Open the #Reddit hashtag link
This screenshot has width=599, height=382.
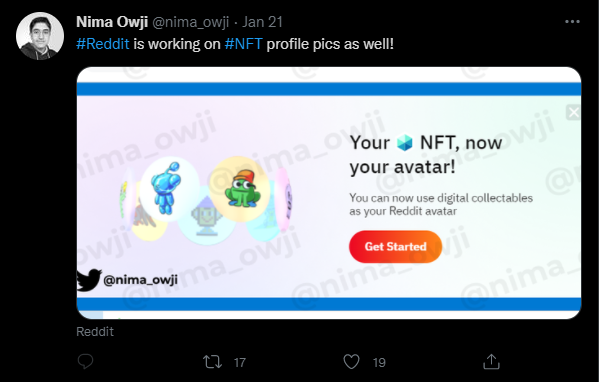(103, 44)
